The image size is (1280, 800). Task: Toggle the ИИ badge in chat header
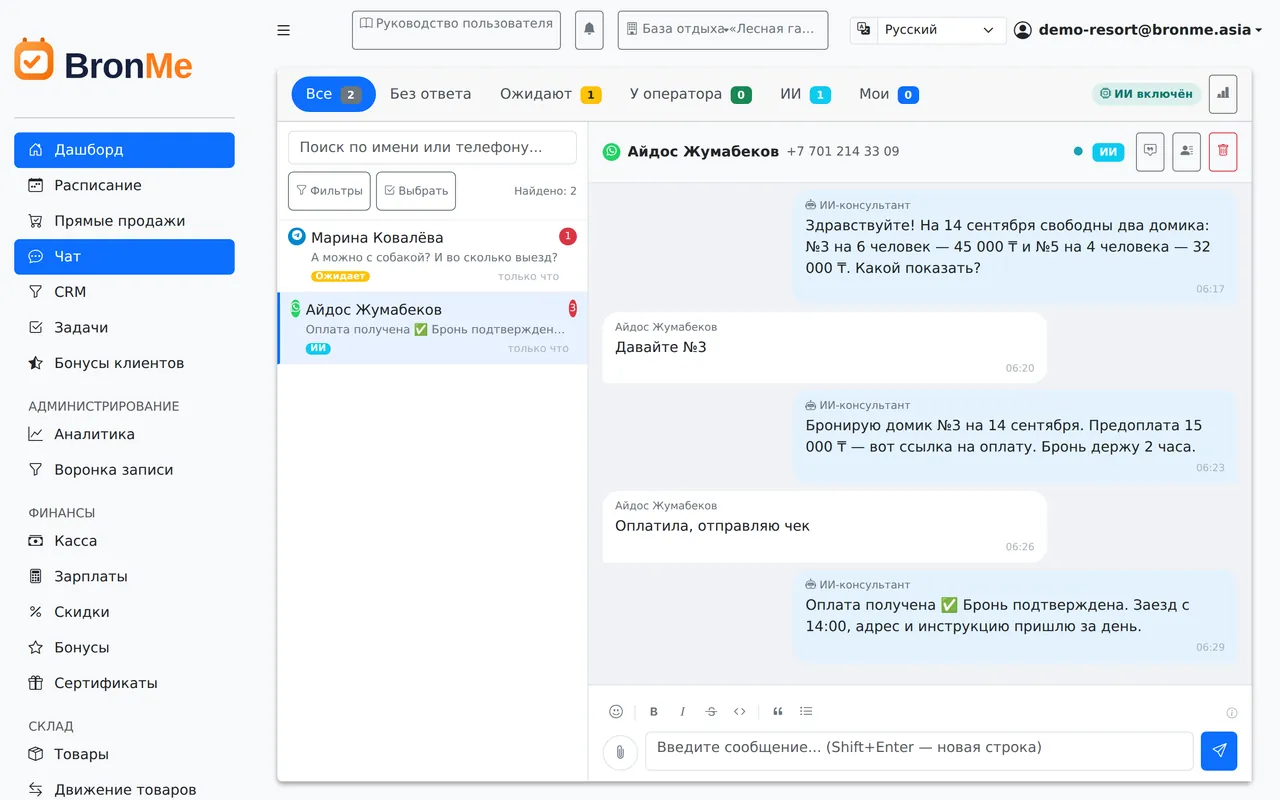coord(1108,152)
